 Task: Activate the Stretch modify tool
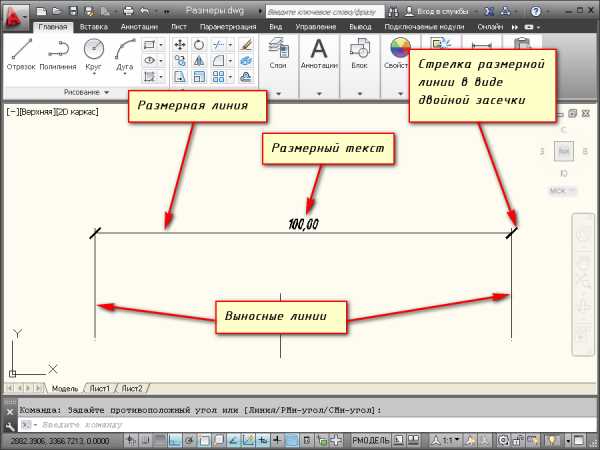click(x=179, y=77)
